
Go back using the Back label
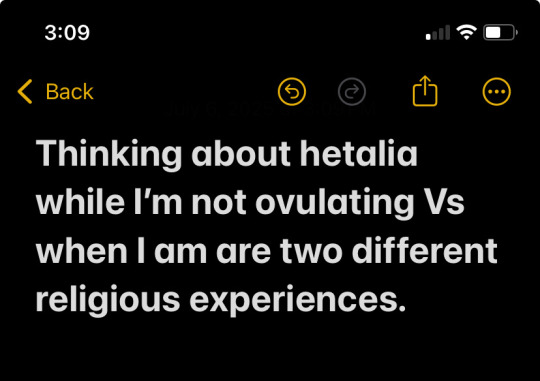[69, 92]
